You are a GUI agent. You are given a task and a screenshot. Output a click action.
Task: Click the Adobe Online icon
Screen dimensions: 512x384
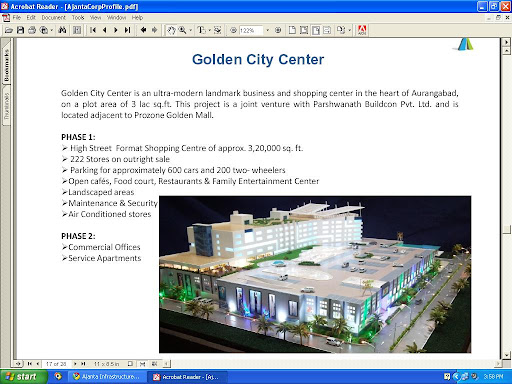(362, 30)
